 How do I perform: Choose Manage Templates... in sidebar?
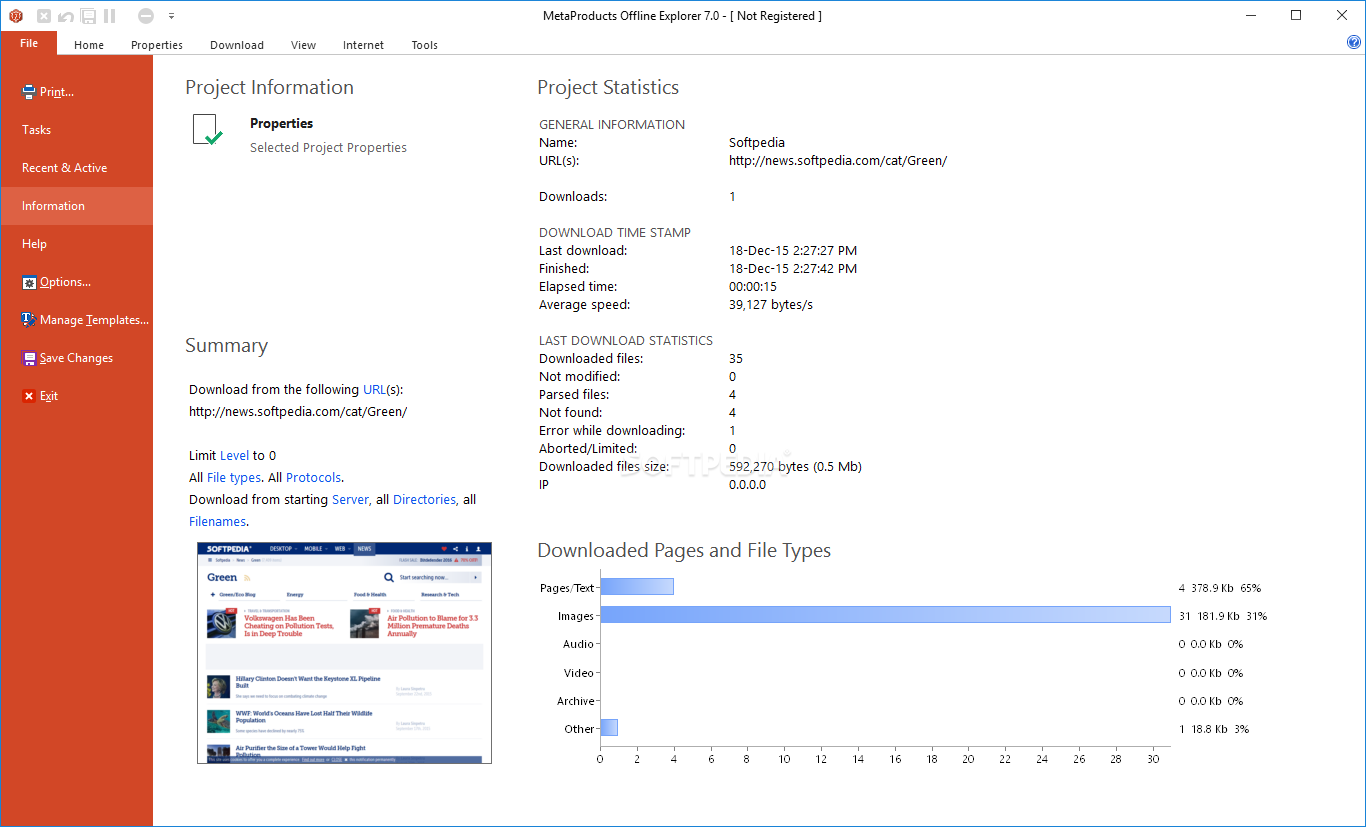tap(77, 320)
